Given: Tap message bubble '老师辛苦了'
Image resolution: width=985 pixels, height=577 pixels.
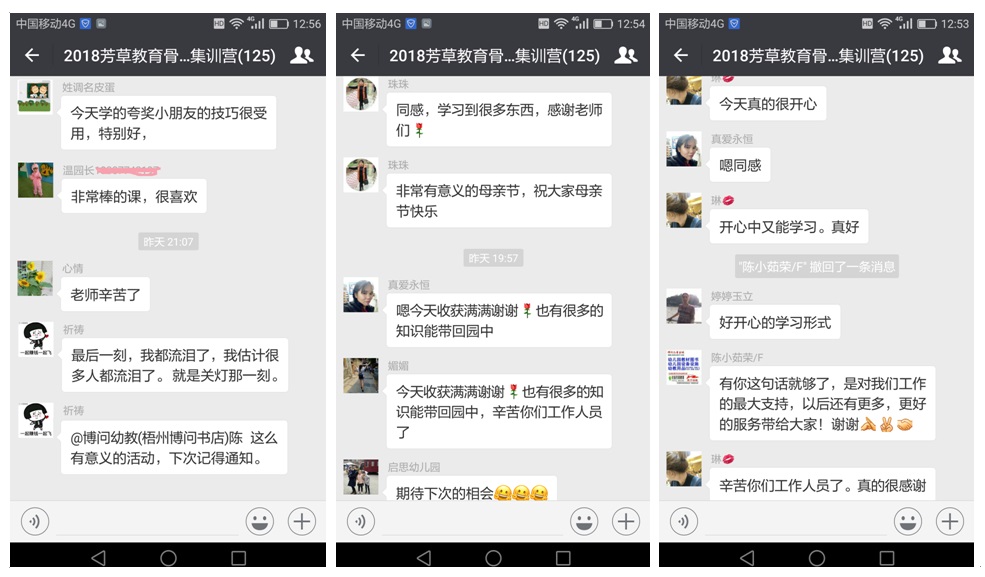Looking at the screenshot, I should tap(106, 294).
